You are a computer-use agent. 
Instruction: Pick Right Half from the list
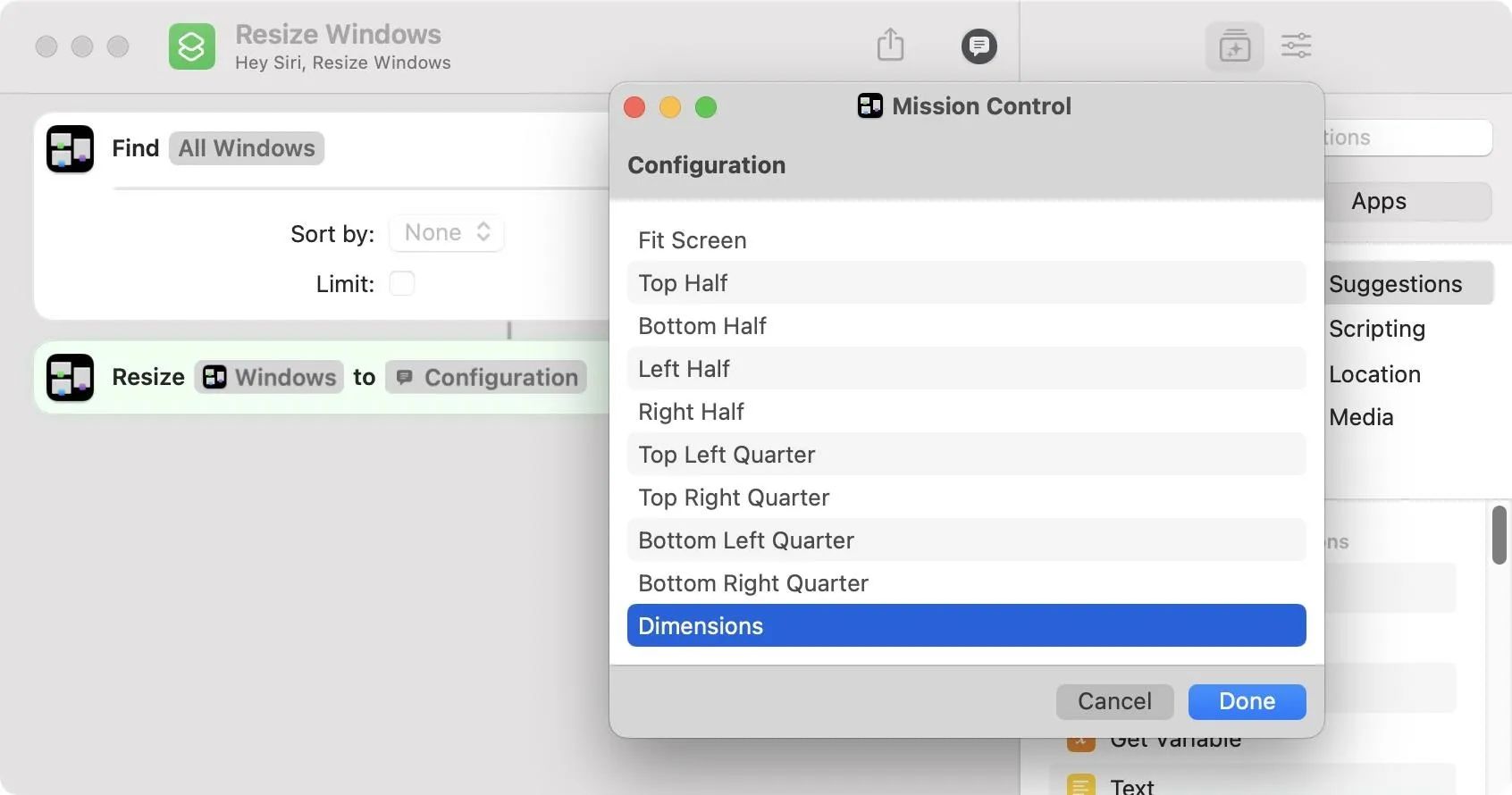[x=967, y=411]
